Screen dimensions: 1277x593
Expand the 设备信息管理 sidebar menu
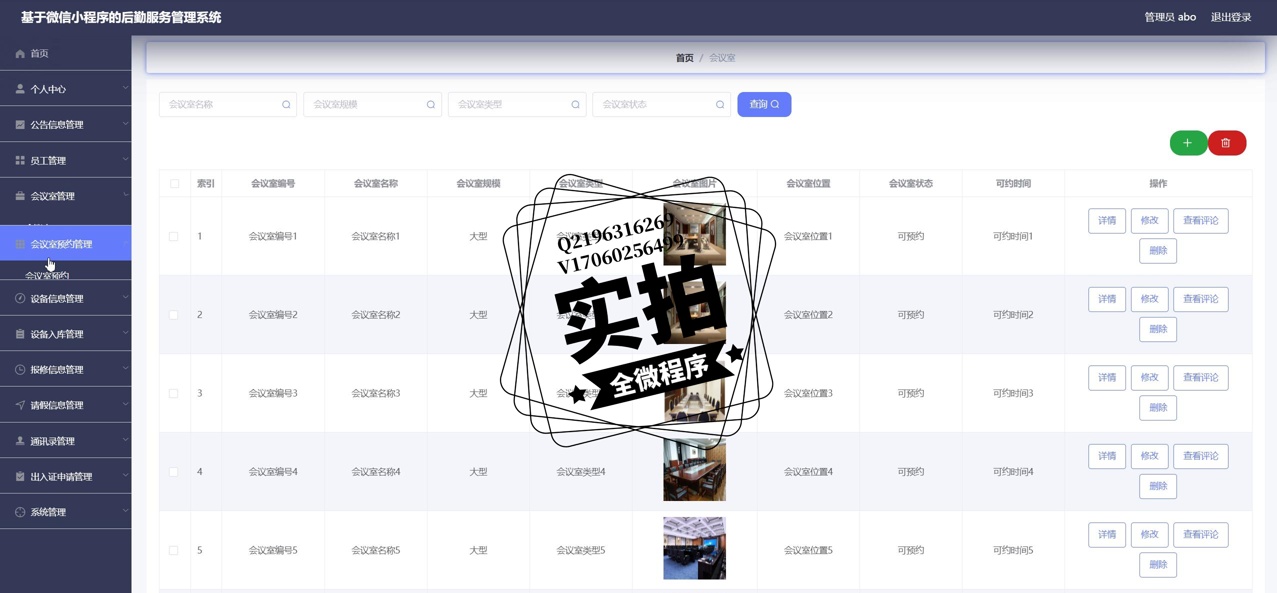(x=65, y=299)
